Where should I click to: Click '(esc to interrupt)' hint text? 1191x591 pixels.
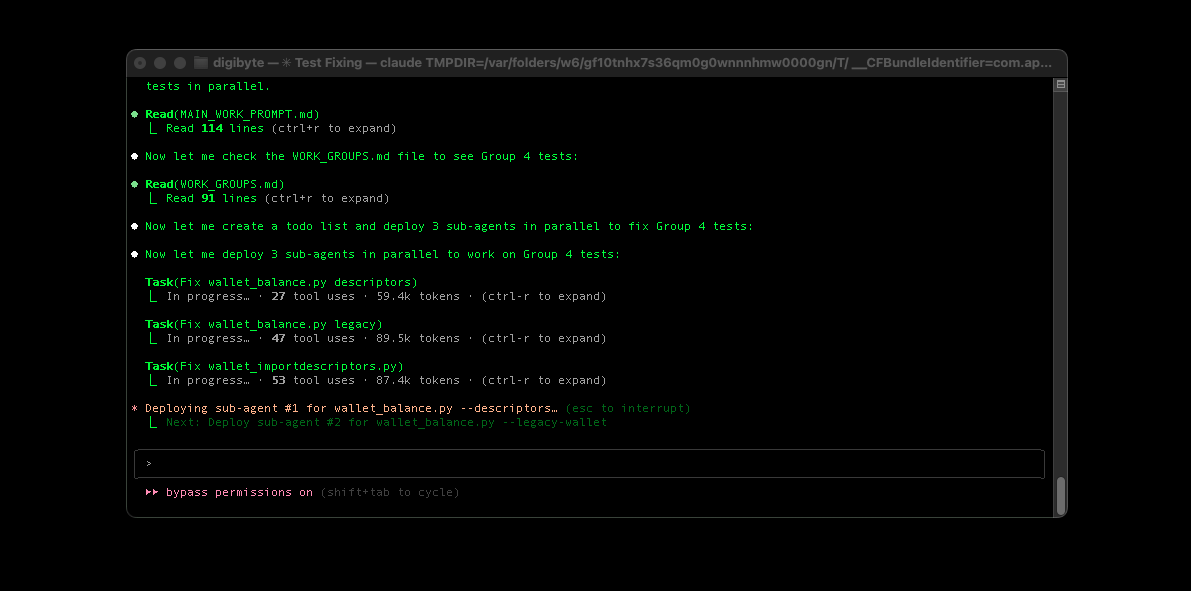coord(628,409)
